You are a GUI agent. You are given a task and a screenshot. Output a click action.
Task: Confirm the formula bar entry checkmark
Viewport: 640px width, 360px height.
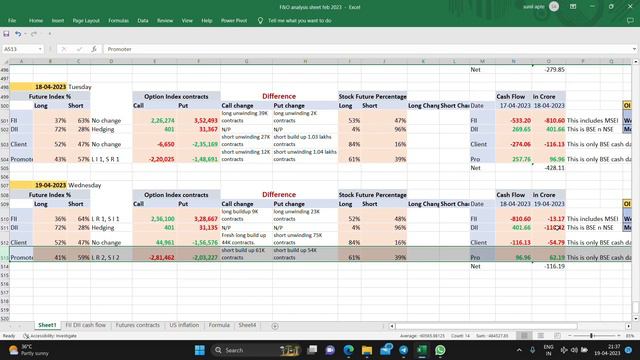coord(79,49)
